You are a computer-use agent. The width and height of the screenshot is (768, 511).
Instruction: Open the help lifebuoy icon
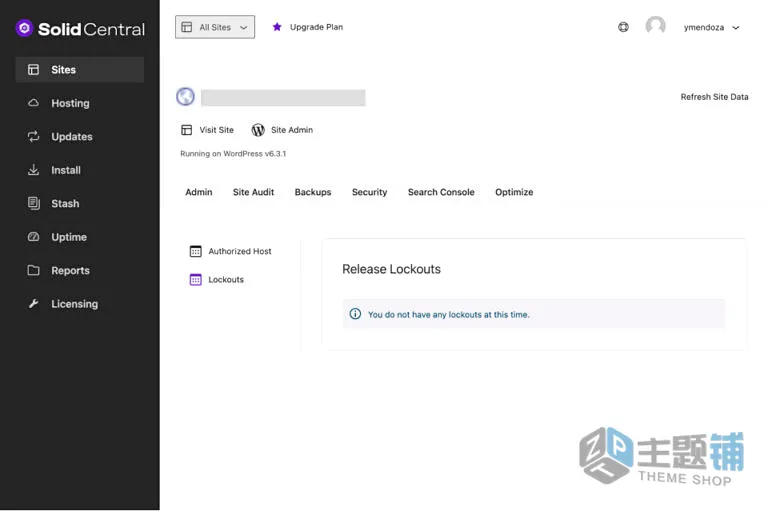pyautogui.click(x=623, y=27)
